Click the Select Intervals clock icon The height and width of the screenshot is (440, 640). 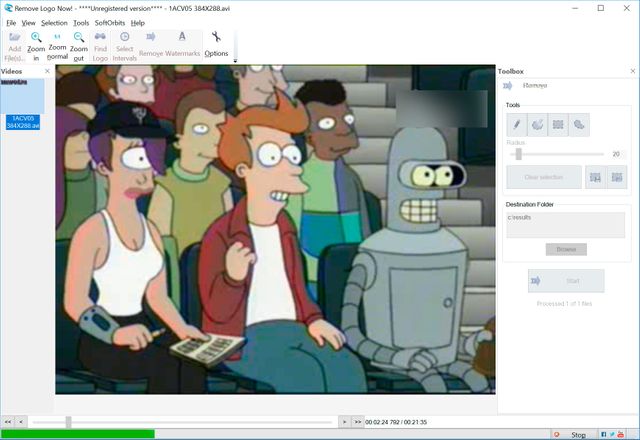tap(125, 45)
